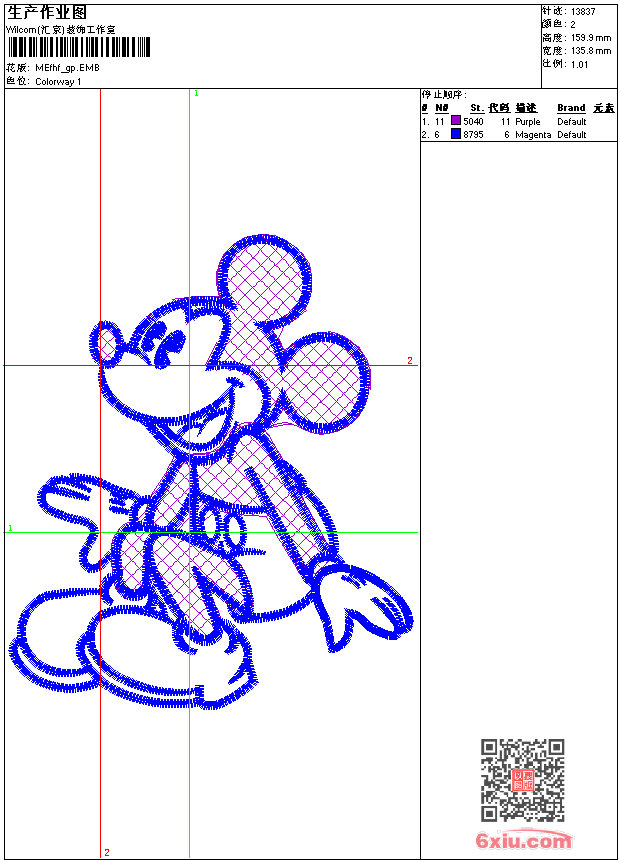Click the QR code image

(x=522, y=780)
